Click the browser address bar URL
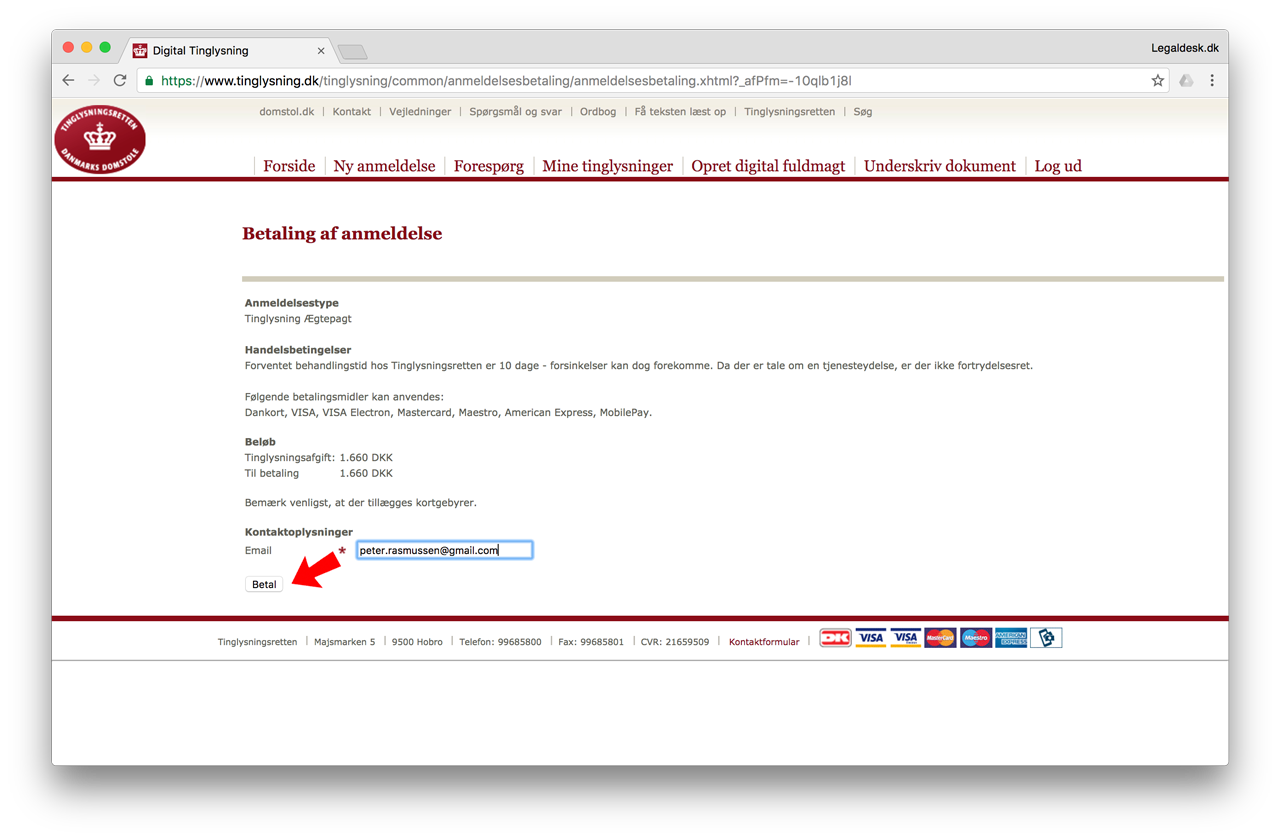The image size is (1280, 839). pyautogui.click(x=505, y=80)
